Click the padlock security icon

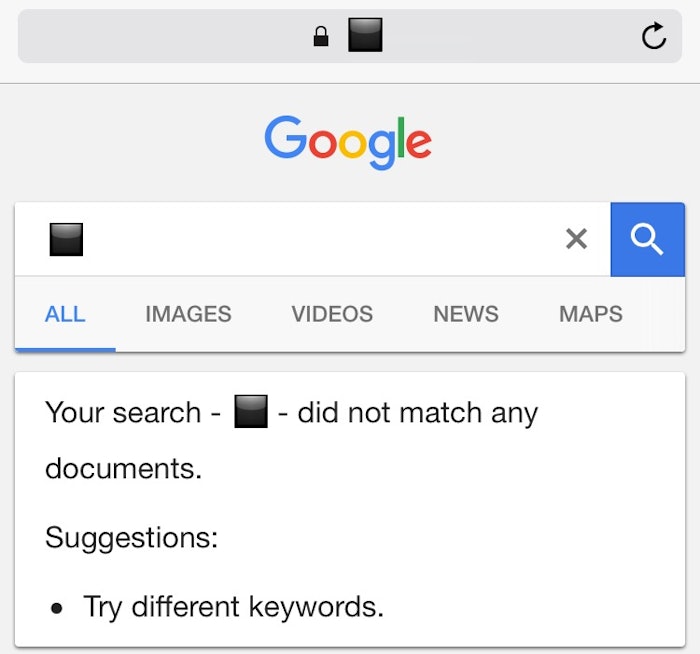tap(321, 38)
